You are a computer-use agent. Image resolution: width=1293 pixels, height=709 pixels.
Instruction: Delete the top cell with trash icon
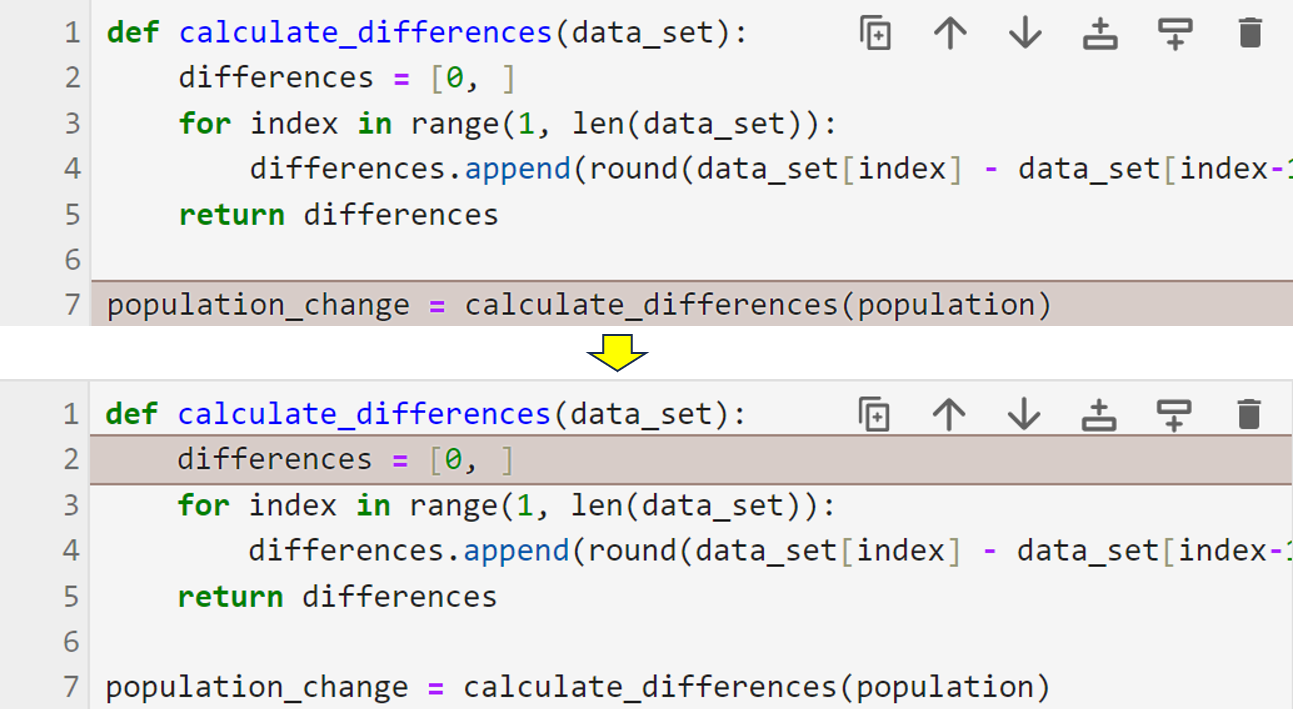click(1249, 32)
